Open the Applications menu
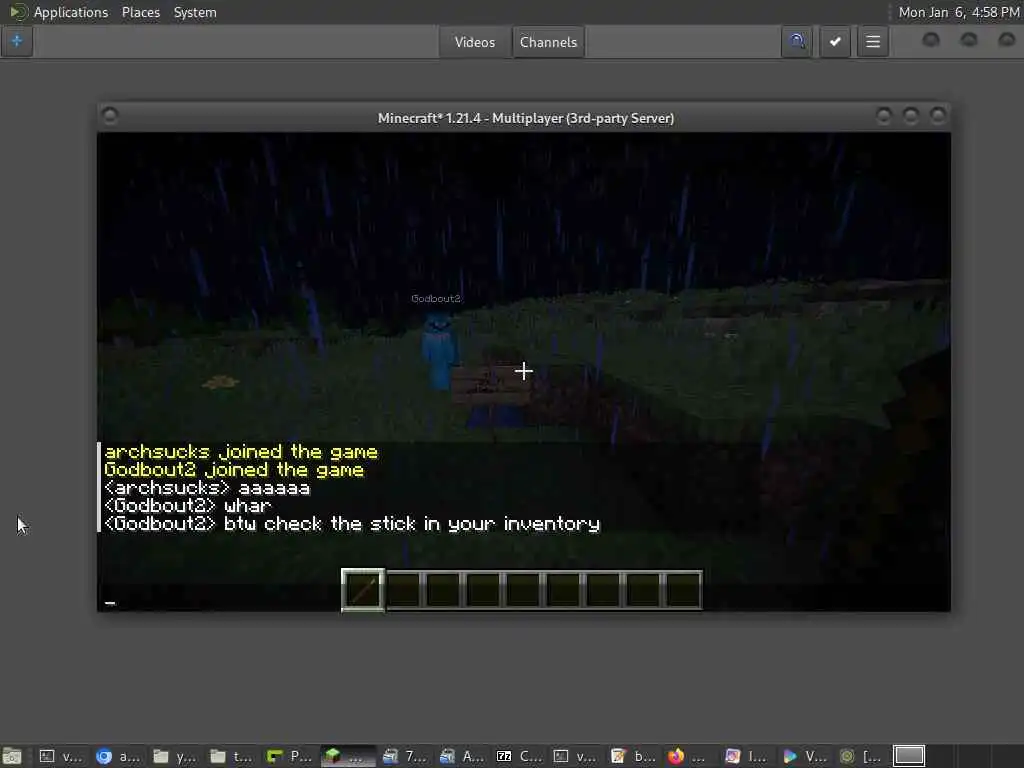Screen dimensions: 1024x768 (71, 12)
